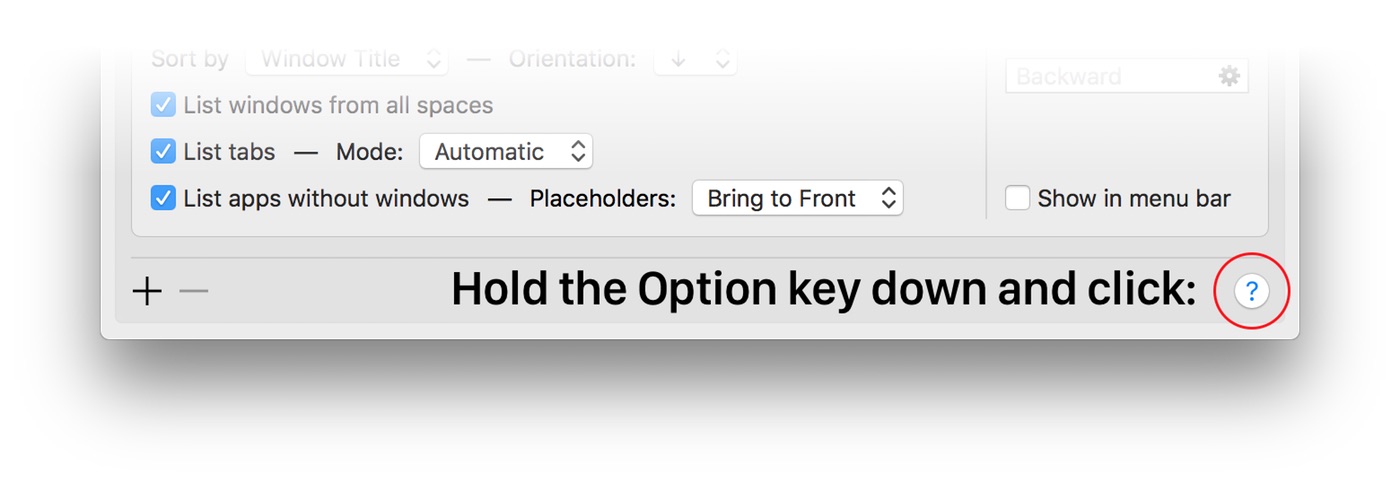Screen dimensions: 1400x483
Task: Click the minus button to remove item
Action: pos(193,292)
